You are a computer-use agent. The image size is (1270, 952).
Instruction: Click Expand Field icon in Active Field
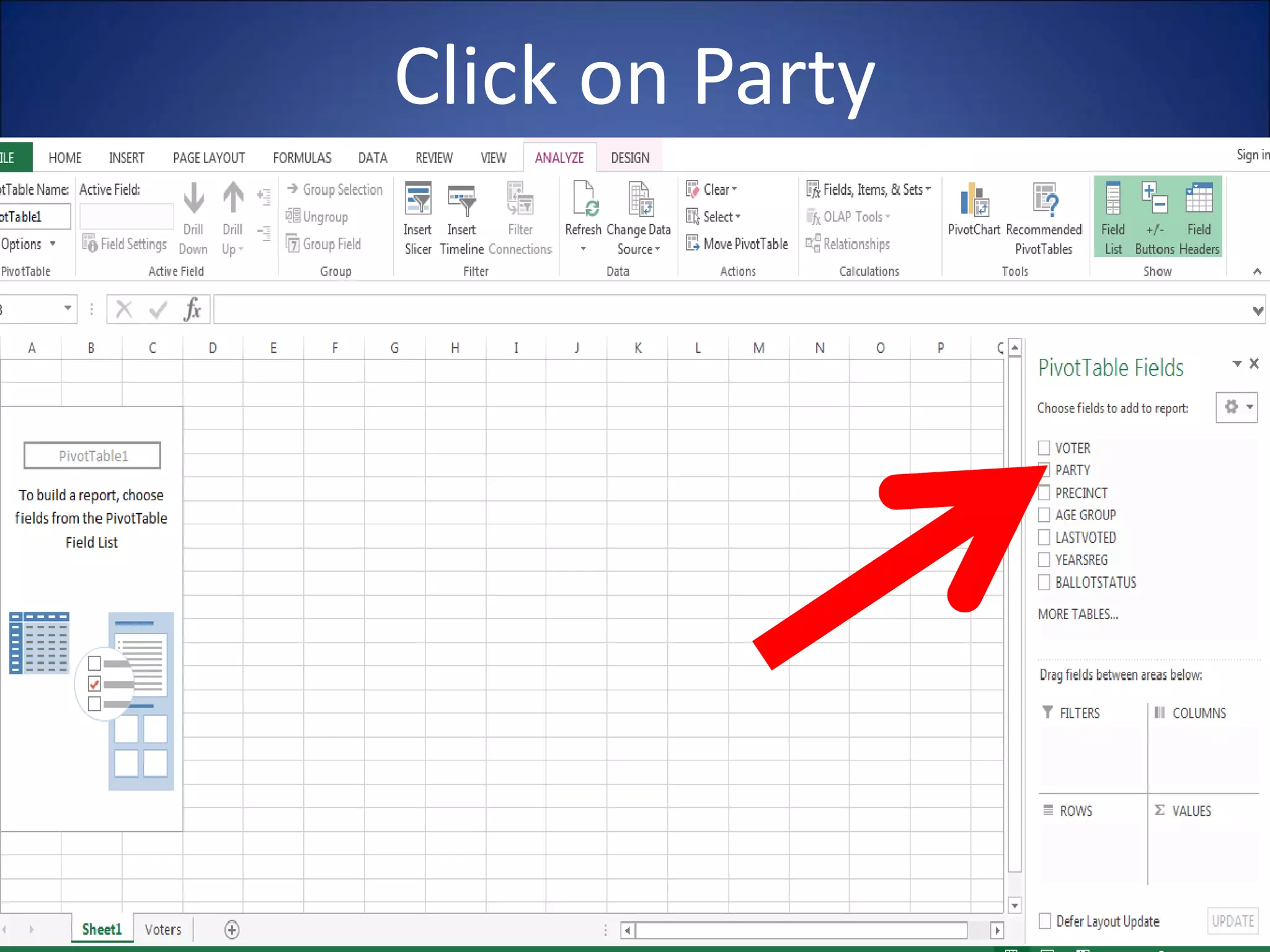(265, 197)
